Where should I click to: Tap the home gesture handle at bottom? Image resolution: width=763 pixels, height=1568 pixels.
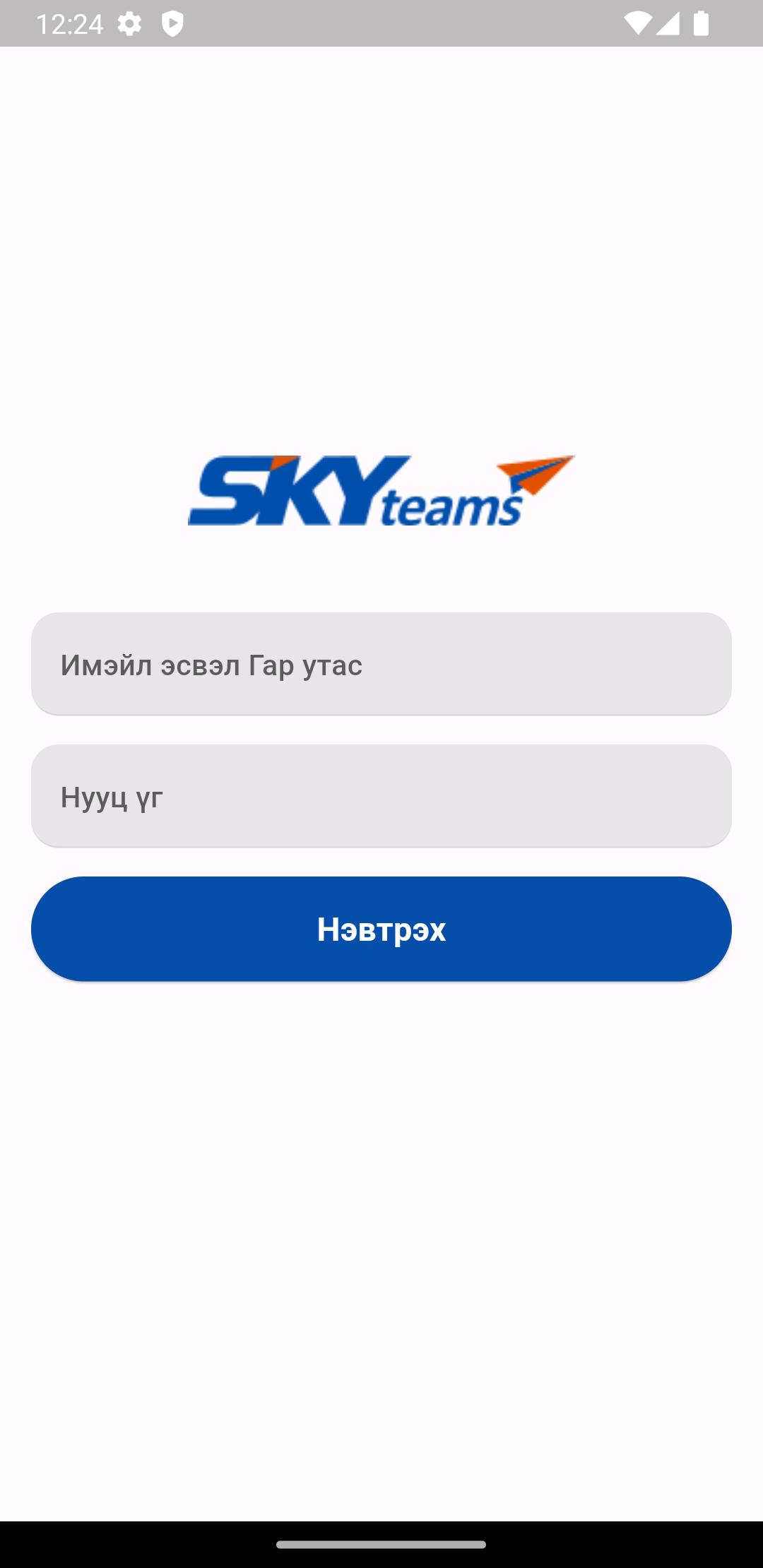click(381, 1544)
